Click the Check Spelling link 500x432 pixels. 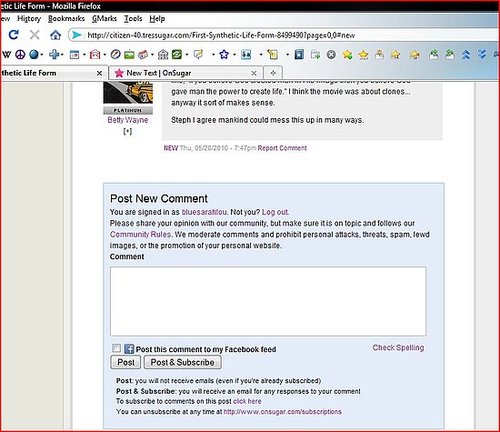(398, 348)
